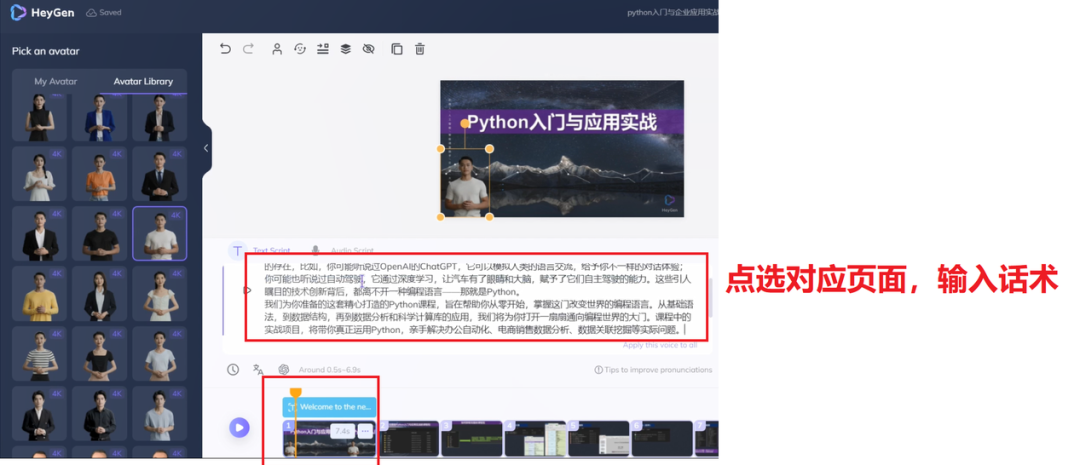
Task: Select scene 4 thumbnail in timeline
Action: click(534, 438)
